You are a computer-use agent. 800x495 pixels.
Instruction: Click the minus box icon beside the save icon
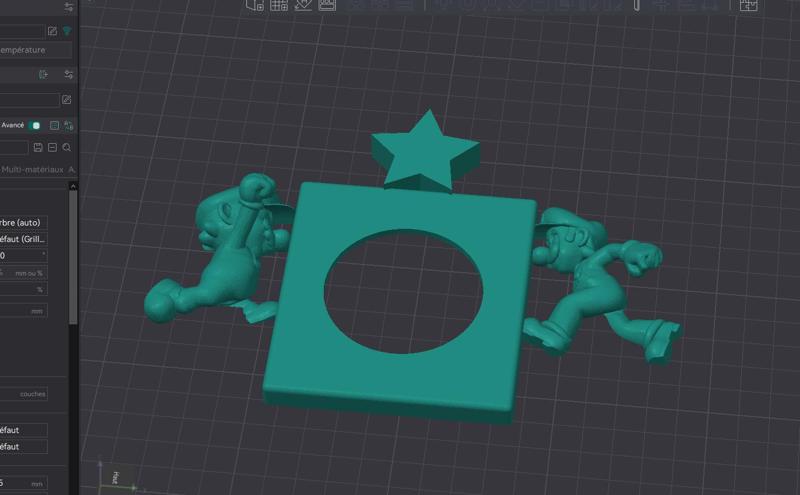52,147
